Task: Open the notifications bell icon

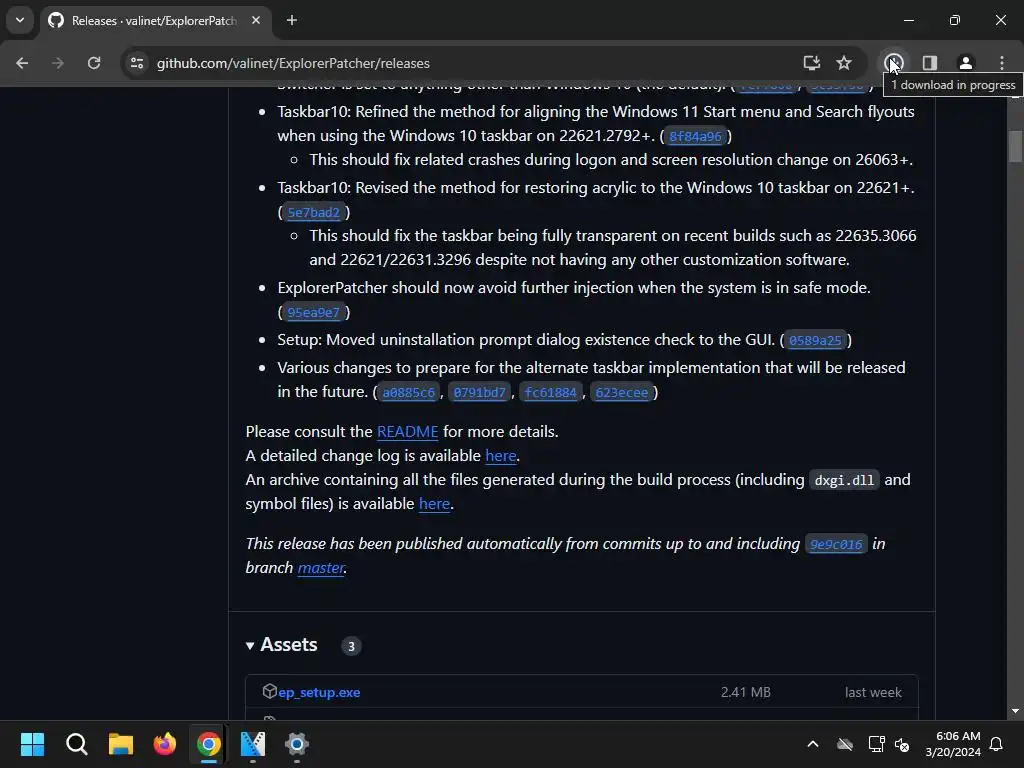Action: pos(996,744)
